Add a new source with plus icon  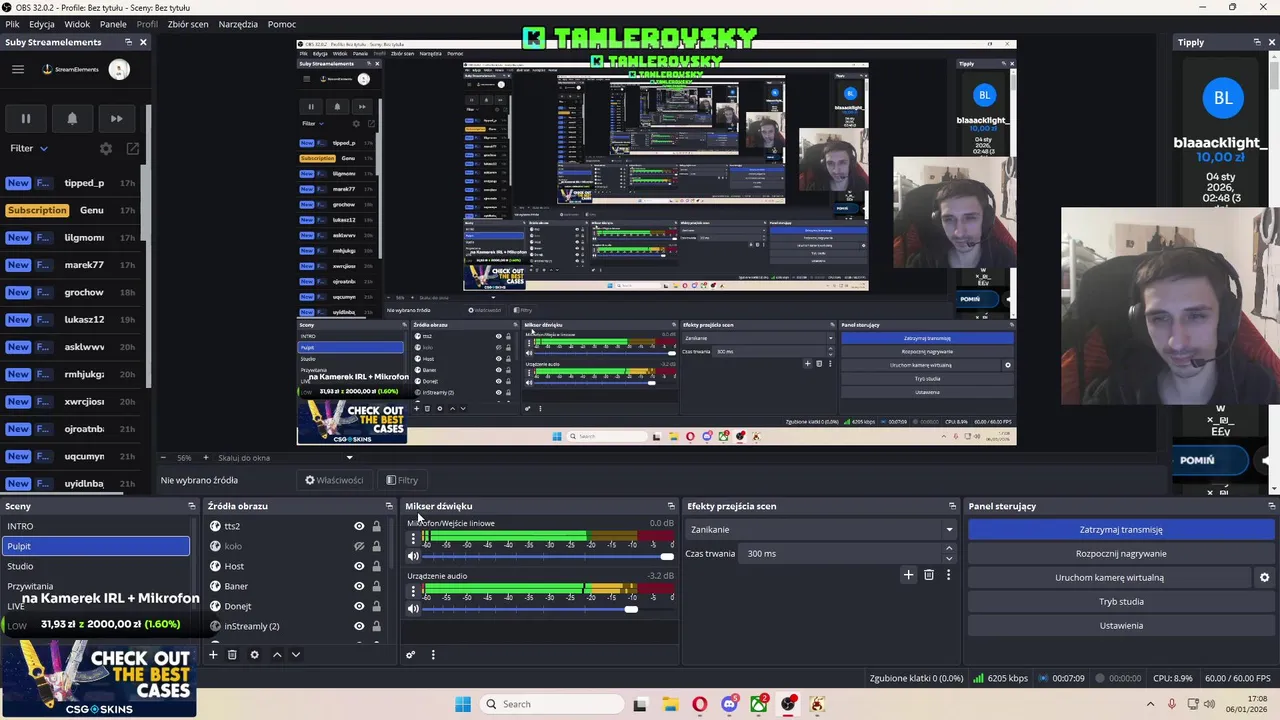[x=213, y=655]
